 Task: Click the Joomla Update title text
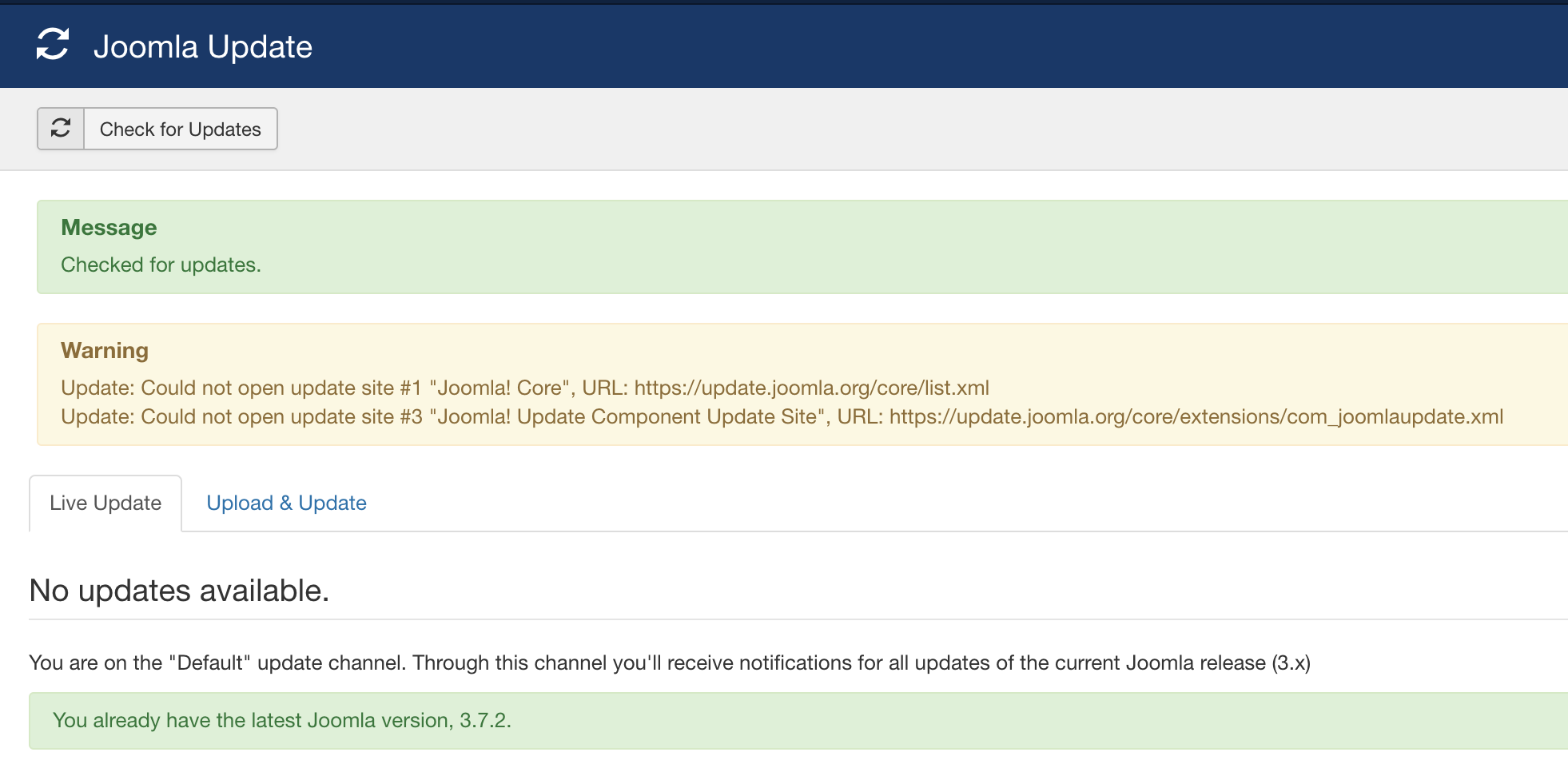(x=204, y=46)
